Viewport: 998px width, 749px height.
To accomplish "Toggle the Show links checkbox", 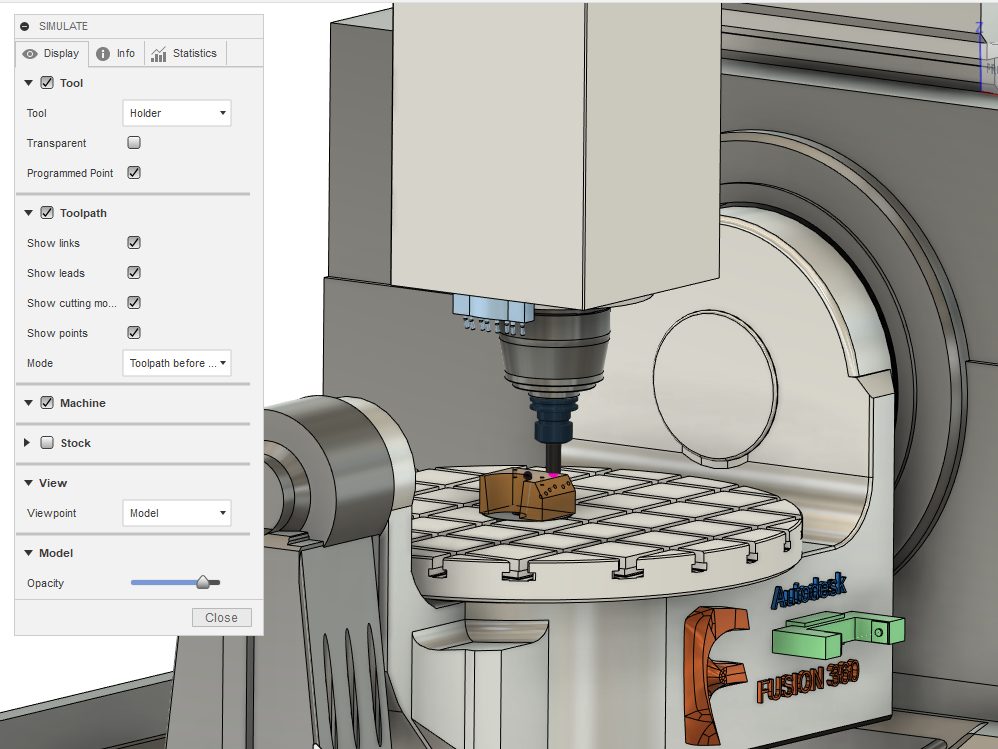I will coord(134,243).
